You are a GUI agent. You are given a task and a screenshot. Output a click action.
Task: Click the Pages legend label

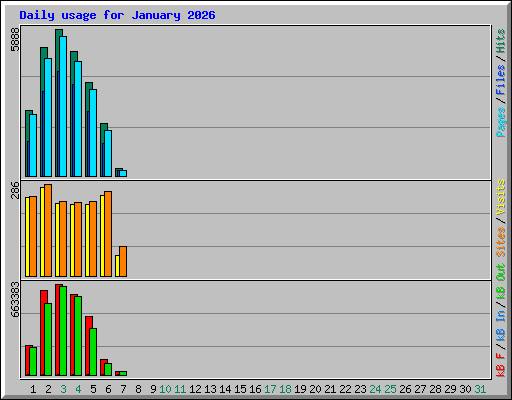[x=501, y=122]
